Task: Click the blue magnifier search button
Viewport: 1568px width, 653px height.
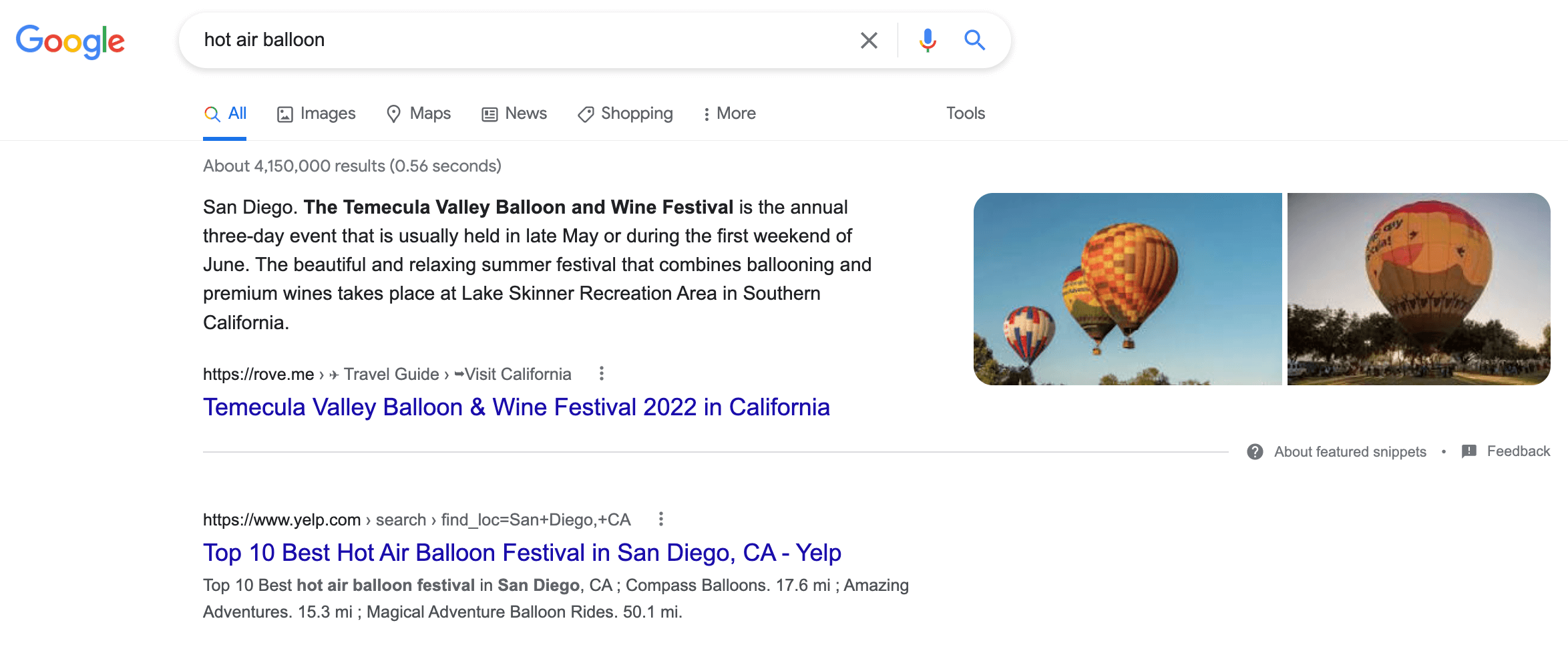Action: [974, 40]
